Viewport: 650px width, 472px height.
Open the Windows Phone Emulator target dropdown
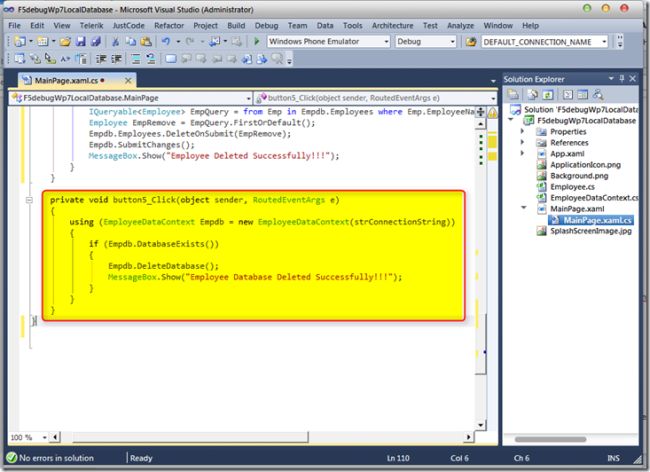pyautogui.click(x=386, y=41)
